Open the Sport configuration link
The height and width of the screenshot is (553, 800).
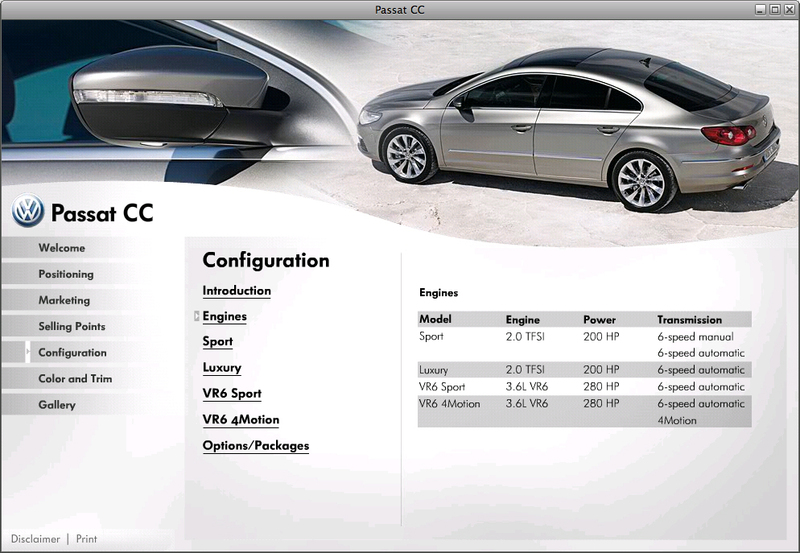coord(218,342)
